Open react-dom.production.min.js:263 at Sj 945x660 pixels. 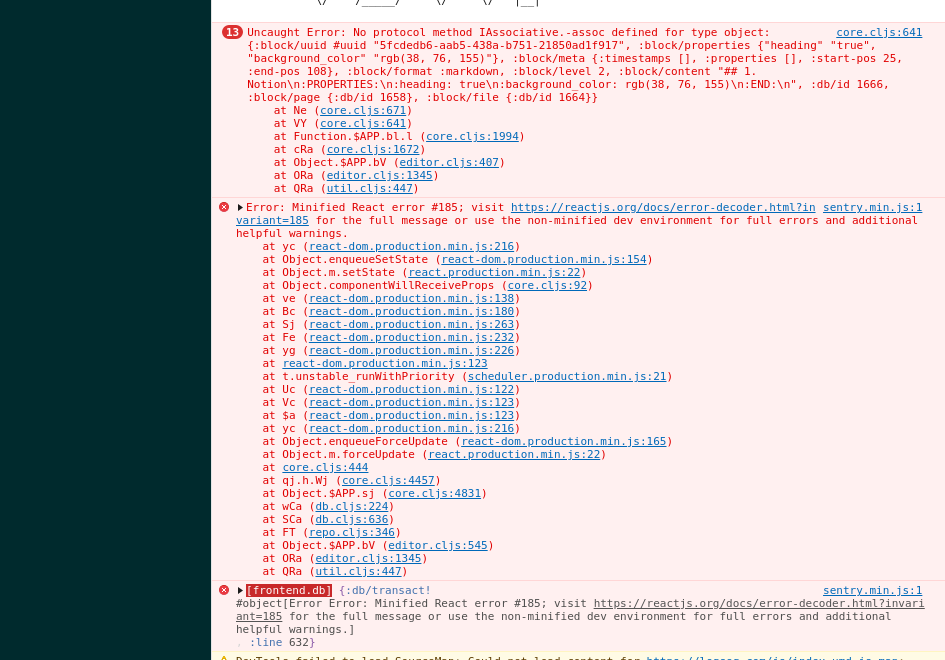point(412,324)
